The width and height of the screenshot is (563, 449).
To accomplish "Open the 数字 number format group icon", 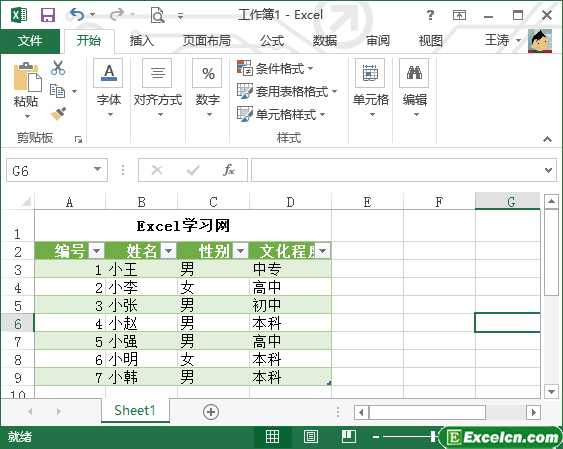I will 207,73.
